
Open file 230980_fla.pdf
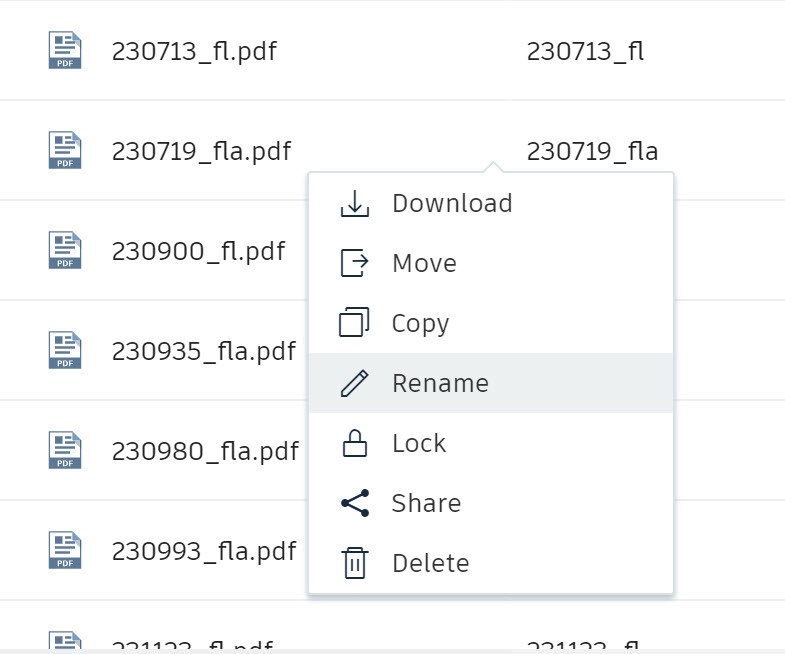pos(205,451)
